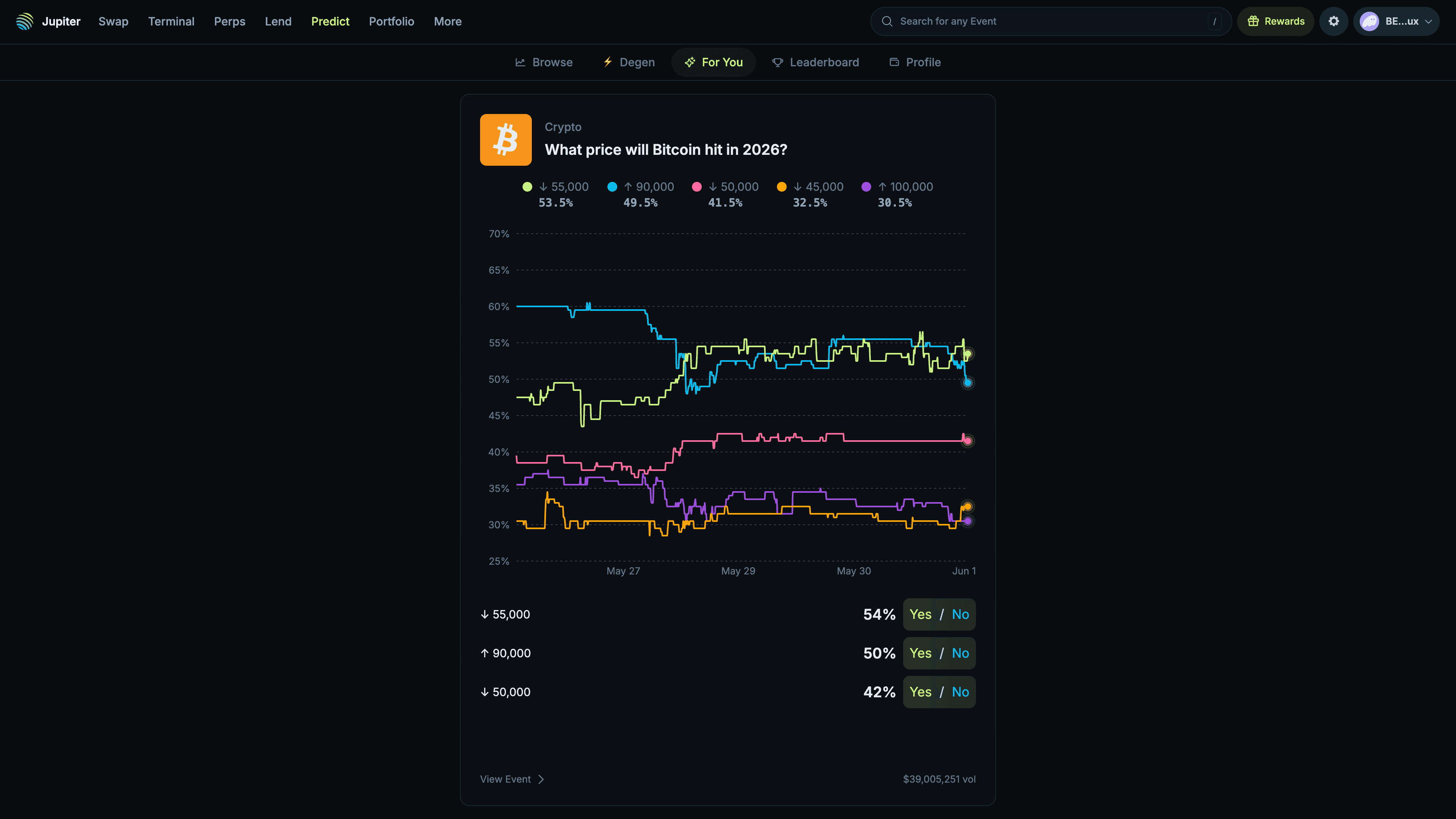Buy No on ↑ 90,000 row
The width and height of the screenshot is (1456, 819).
pos(960,654)
